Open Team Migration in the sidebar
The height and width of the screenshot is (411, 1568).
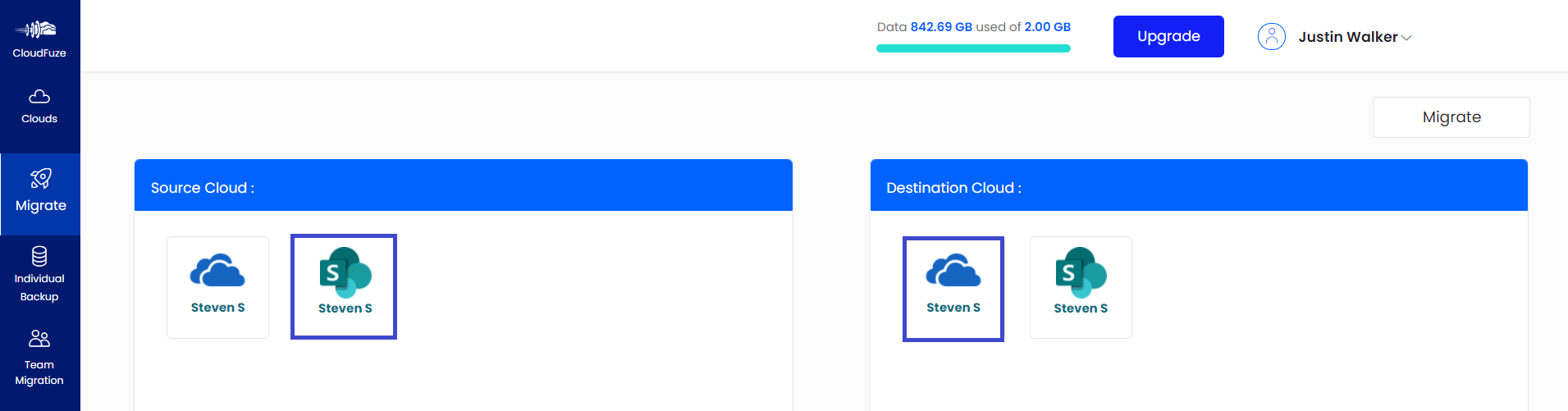tap(39, 358)
